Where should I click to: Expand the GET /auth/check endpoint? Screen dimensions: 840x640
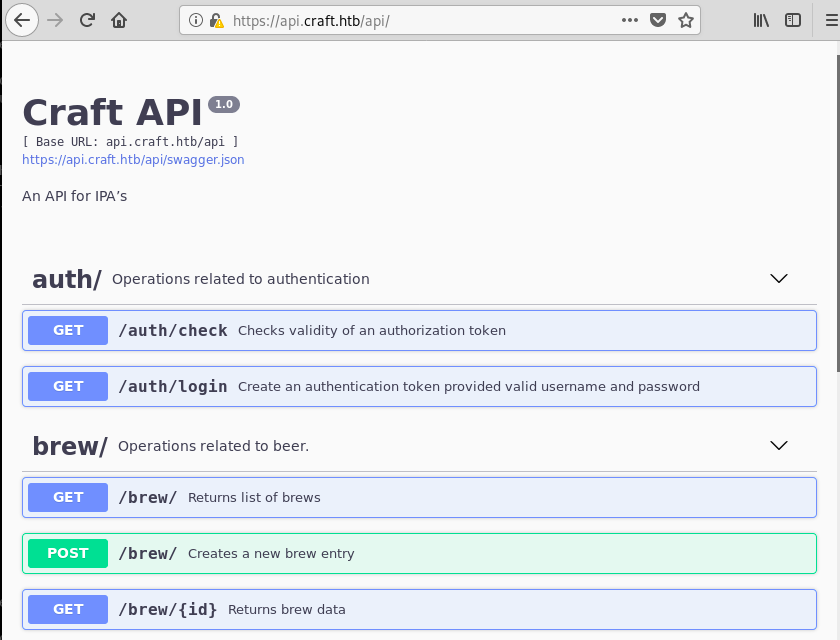tap(419, 330)
